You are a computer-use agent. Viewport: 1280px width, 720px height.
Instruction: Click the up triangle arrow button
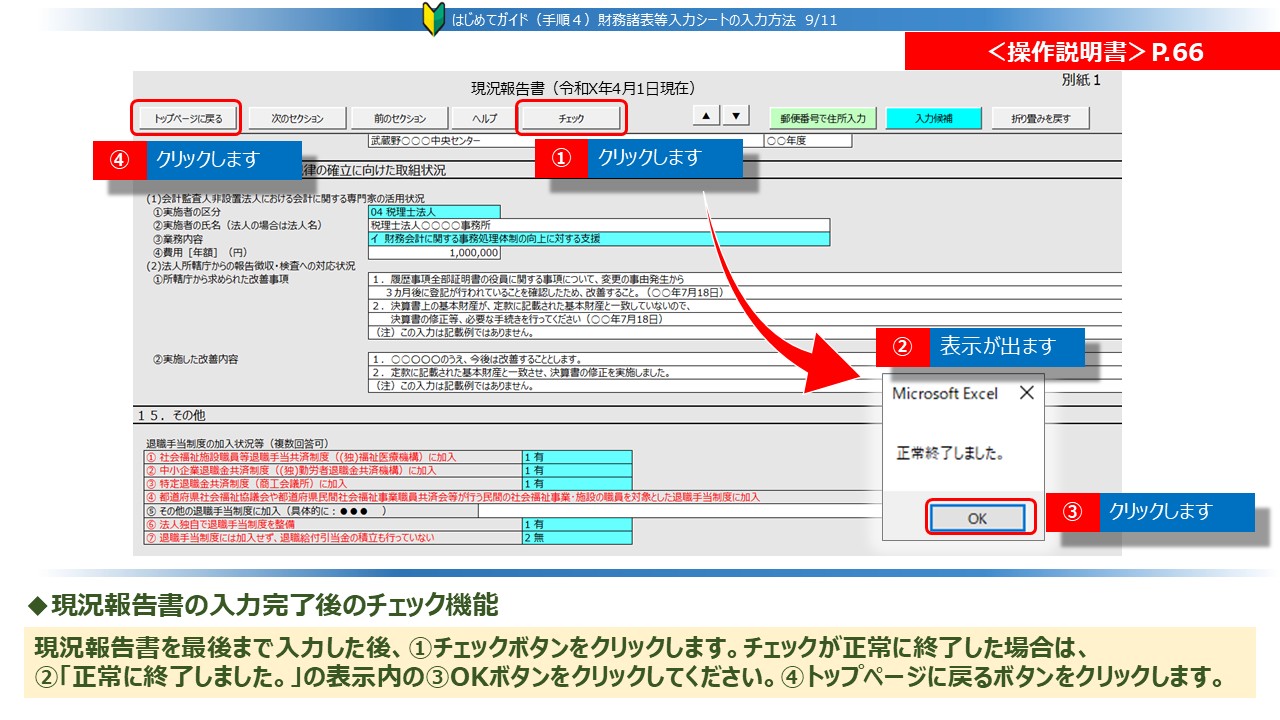pyautogui.click(x=706, y=116)
